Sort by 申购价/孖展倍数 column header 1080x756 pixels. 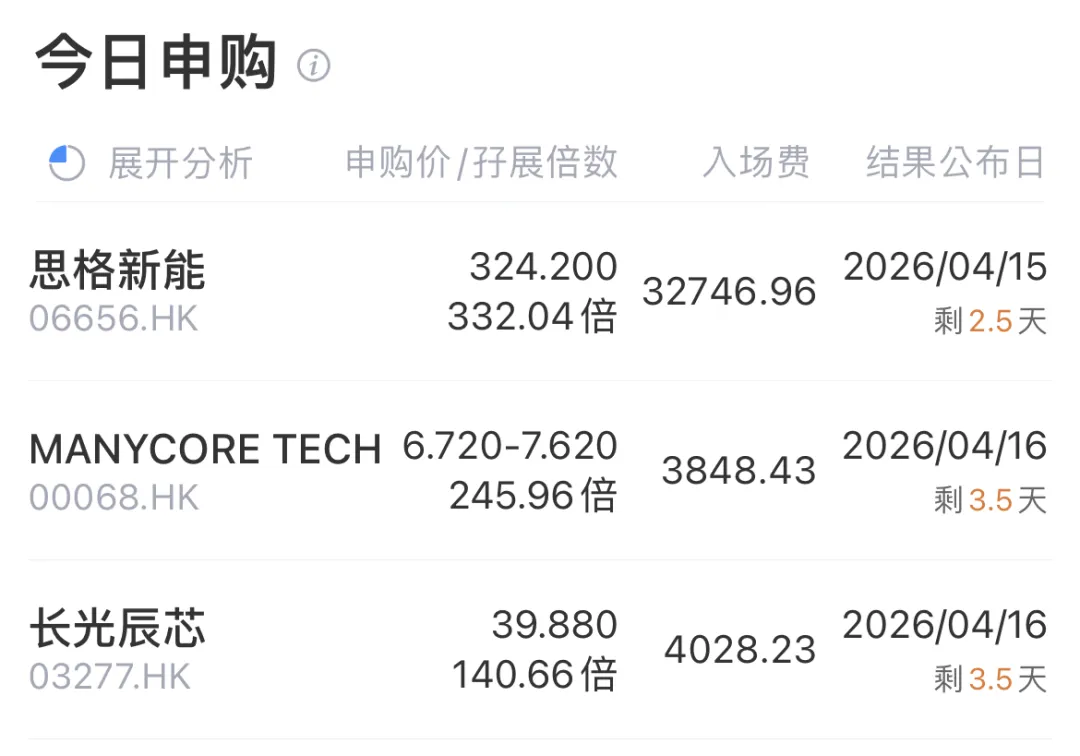(x=481, y=163)
